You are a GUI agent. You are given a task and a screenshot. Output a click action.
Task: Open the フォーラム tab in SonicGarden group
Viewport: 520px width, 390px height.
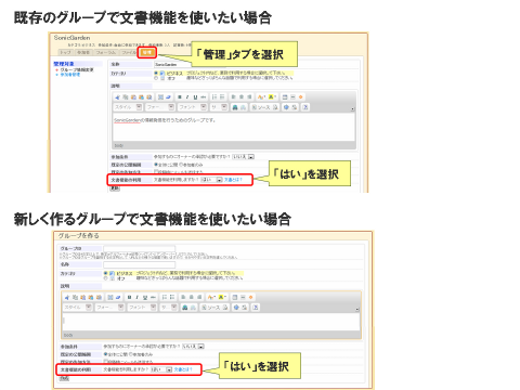(x=105, y=52)
